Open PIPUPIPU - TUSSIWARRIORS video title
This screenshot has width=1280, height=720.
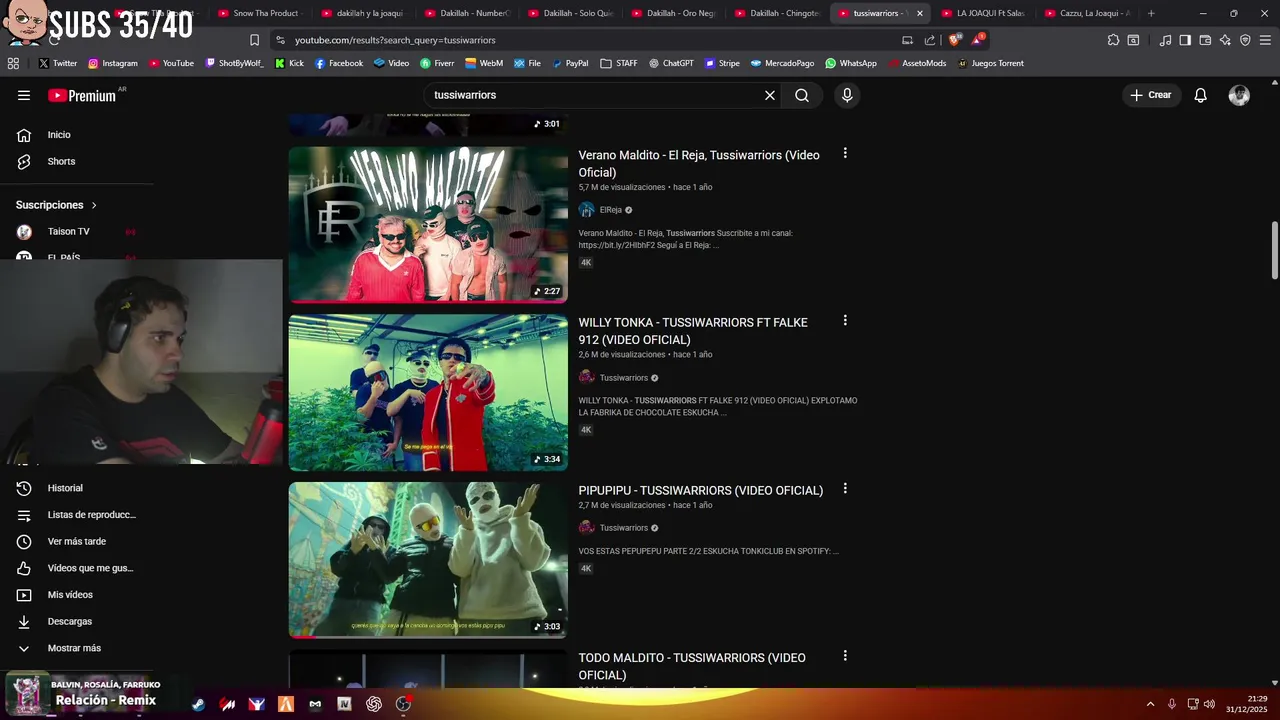pos(701,490)
